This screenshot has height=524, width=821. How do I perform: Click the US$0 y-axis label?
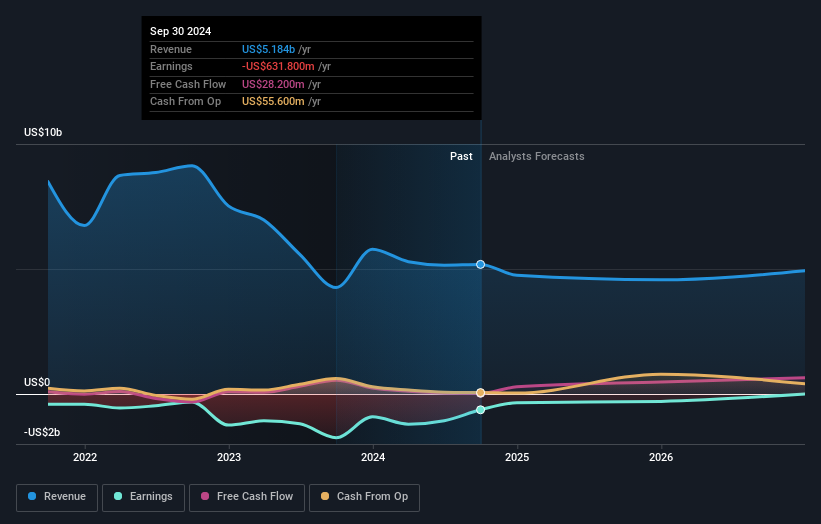[x=37, y=383]
